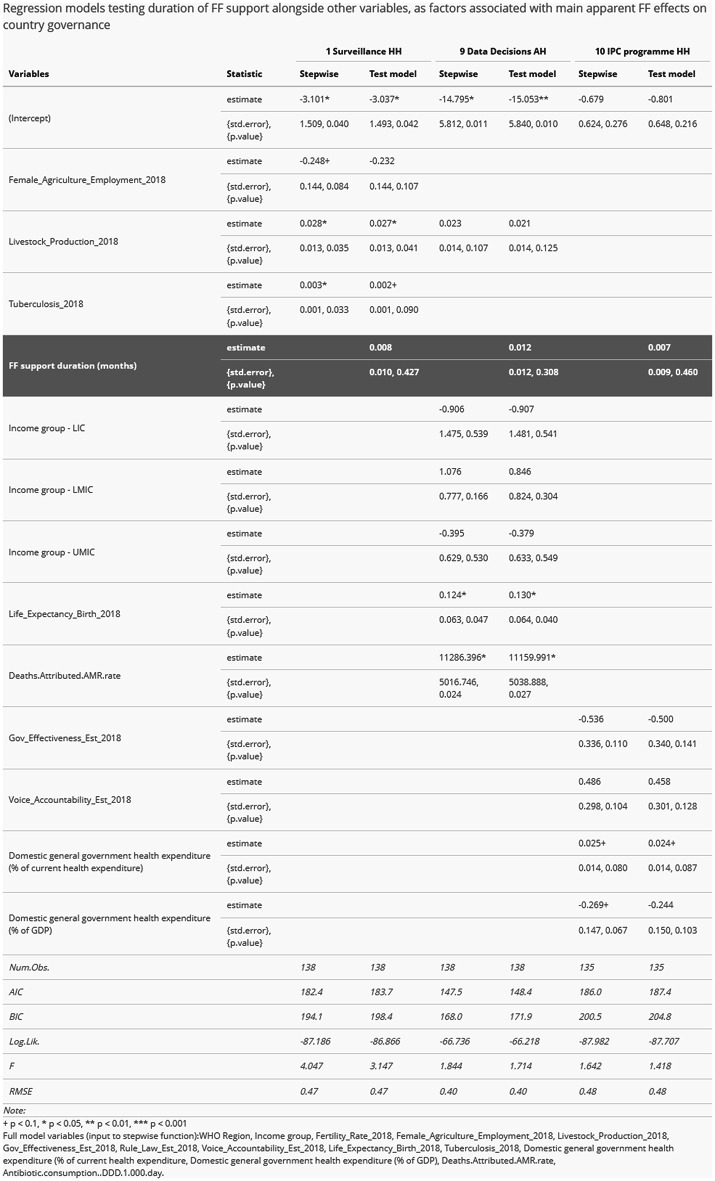Image resolution: width=715 pixels, height=1181 pixels.
Task: Select the Livestock_Production_2018 variable label
Action: 63,242
